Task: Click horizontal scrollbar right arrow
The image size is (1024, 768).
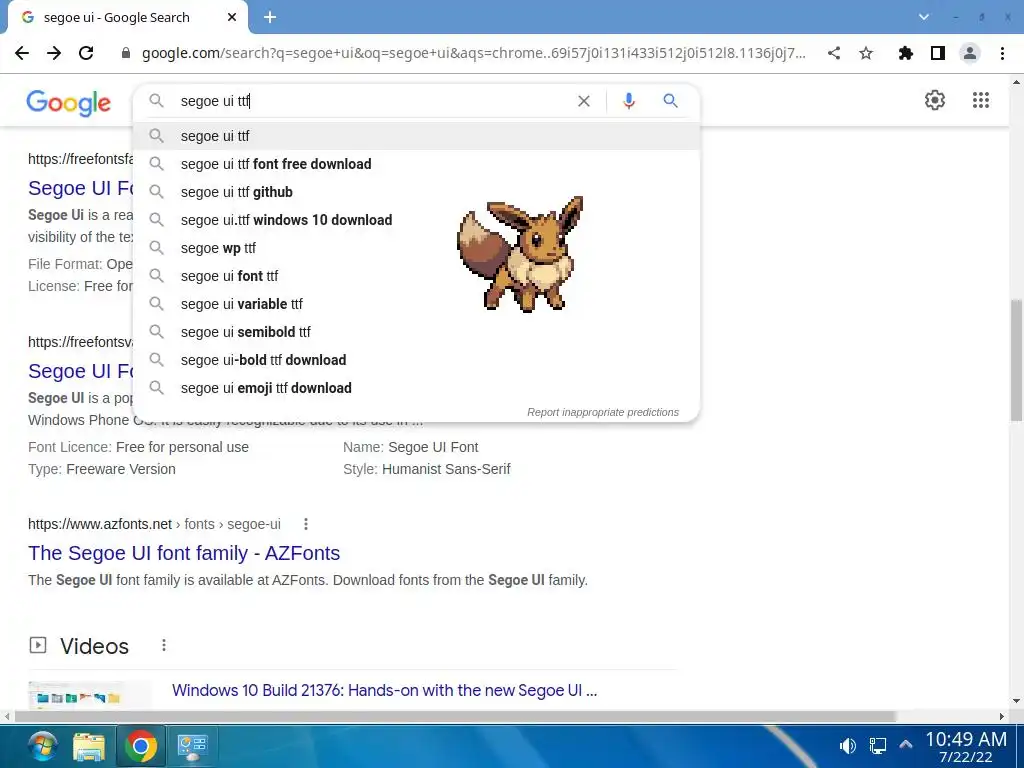Action: (x=1002, y=716)
